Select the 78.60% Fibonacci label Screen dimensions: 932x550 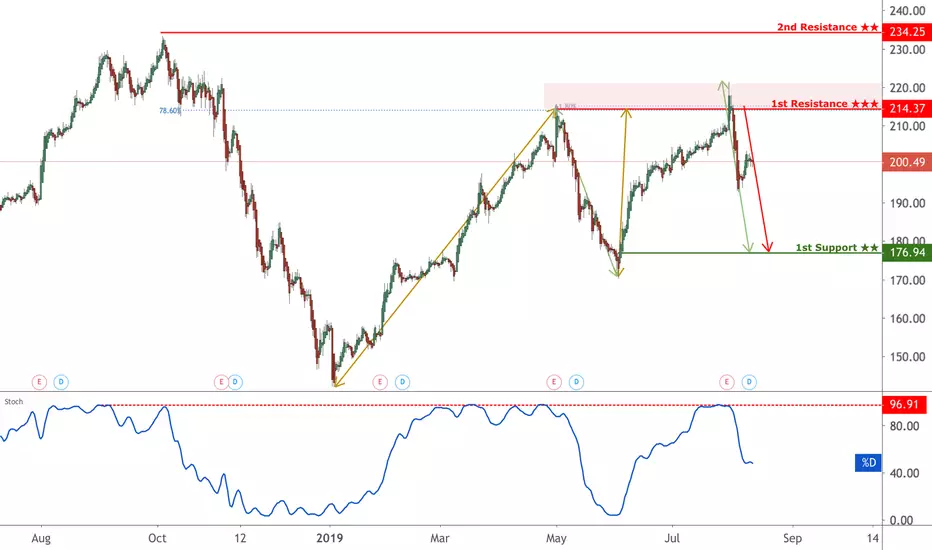(169, 110)
